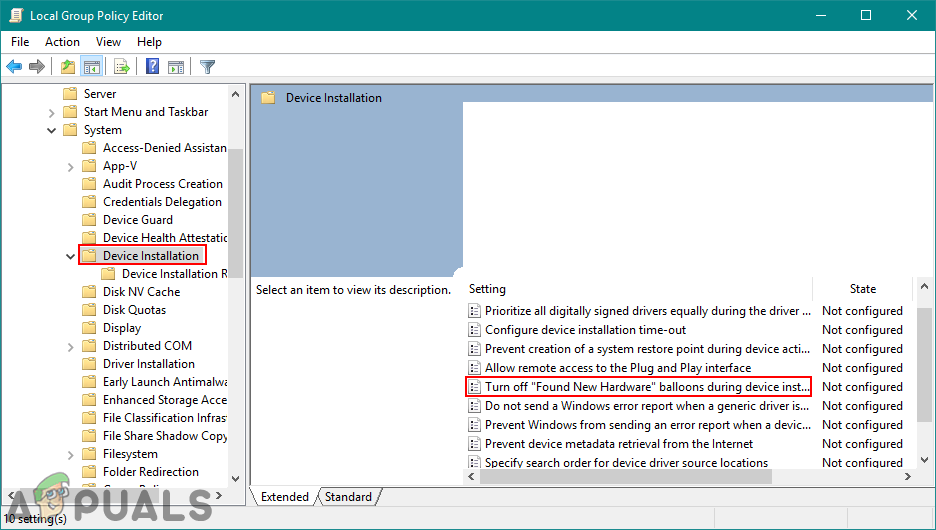Image resolution: width=936 pixels, height=530 pixels.
Task: Select 'Prioritize all digitally signed drivers' setting
Action: (648, 310)
